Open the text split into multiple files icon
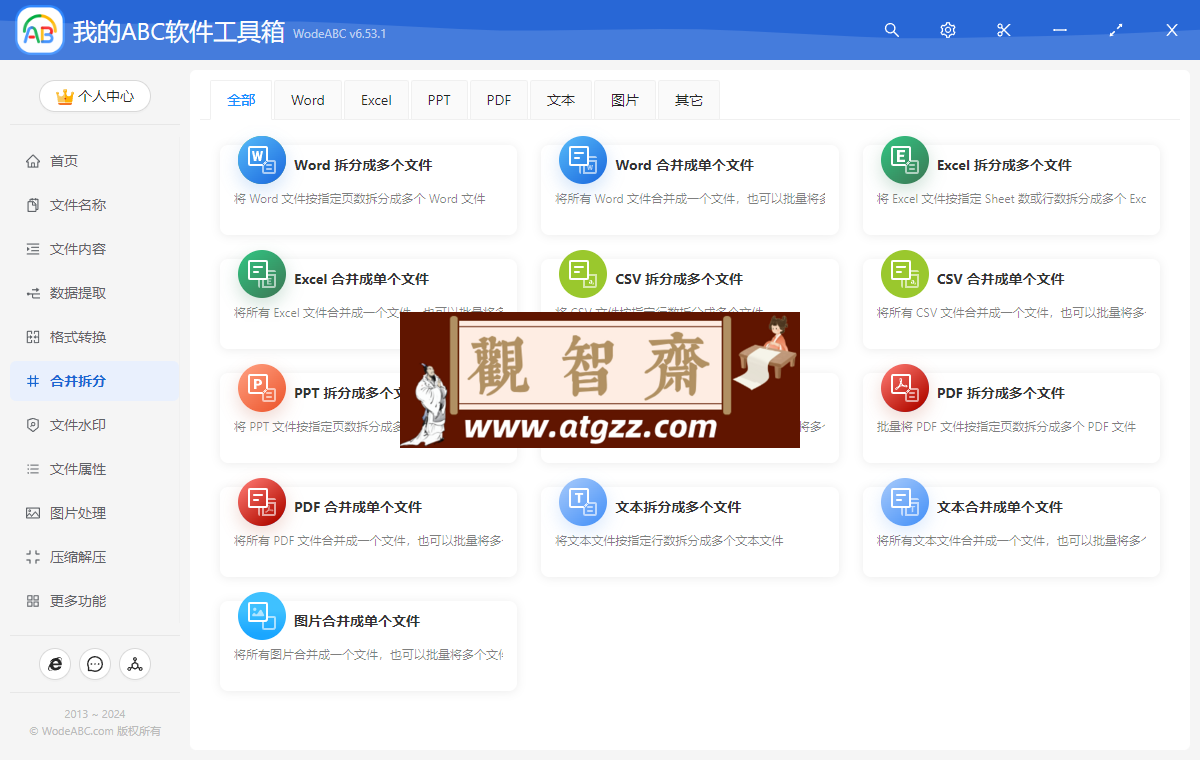This screenshot has width=1200, height=760. [x=583, y=502]
